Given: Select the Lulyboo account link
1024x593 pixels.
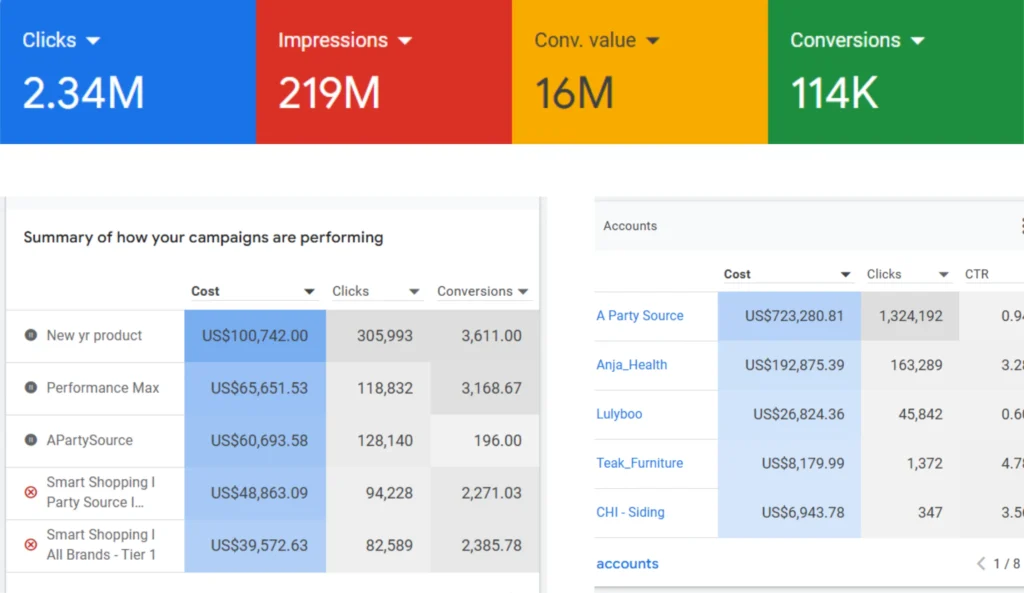Looking at the screenshot, I should coord(619,414).
